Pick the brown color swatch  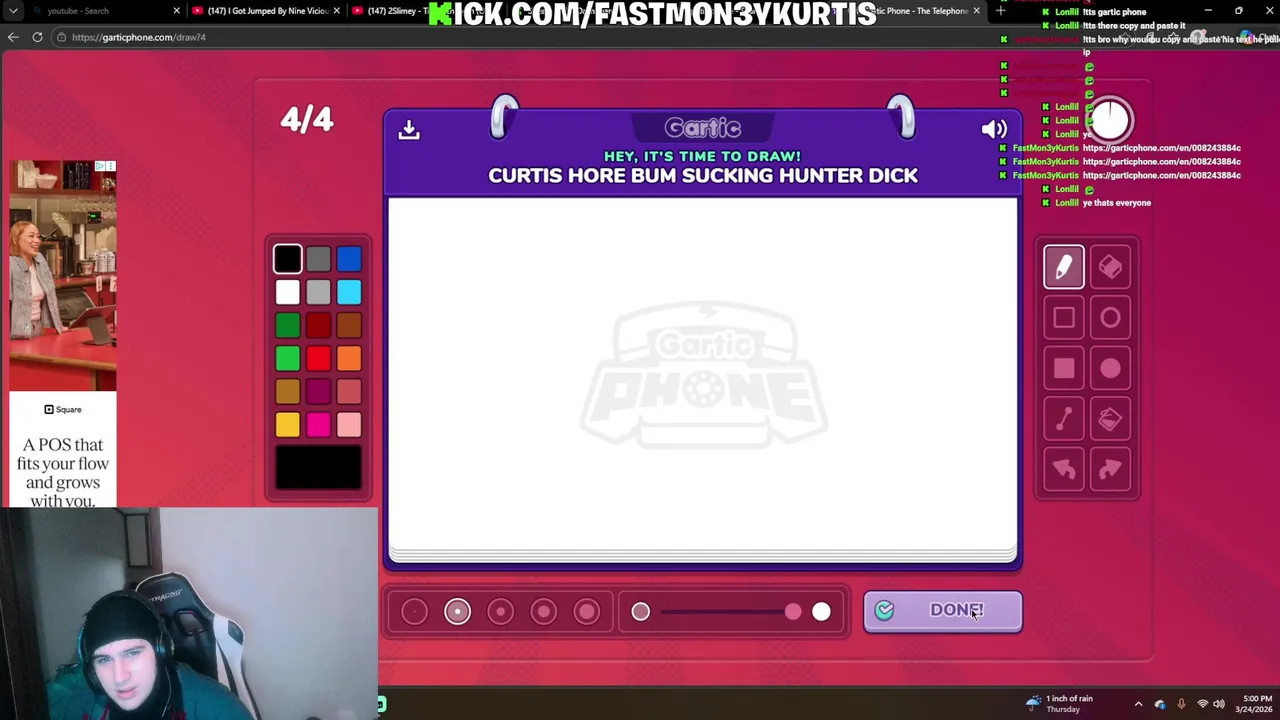click(349, 325)
